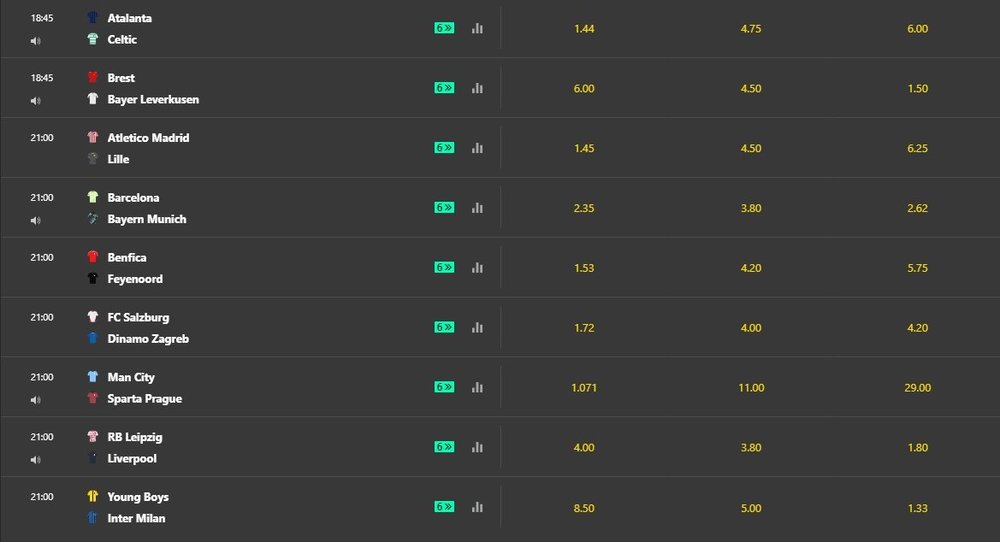This screenshot has width=1000, height=542.
Task: Select Liverpool win odds 1.80
Action: tap(918, 448)
